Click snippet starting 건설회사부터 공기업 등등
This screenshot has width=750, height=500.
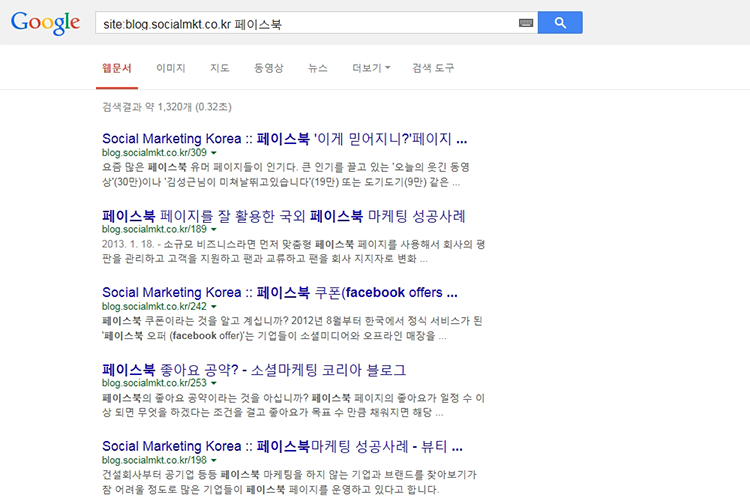tap(289, 482)
